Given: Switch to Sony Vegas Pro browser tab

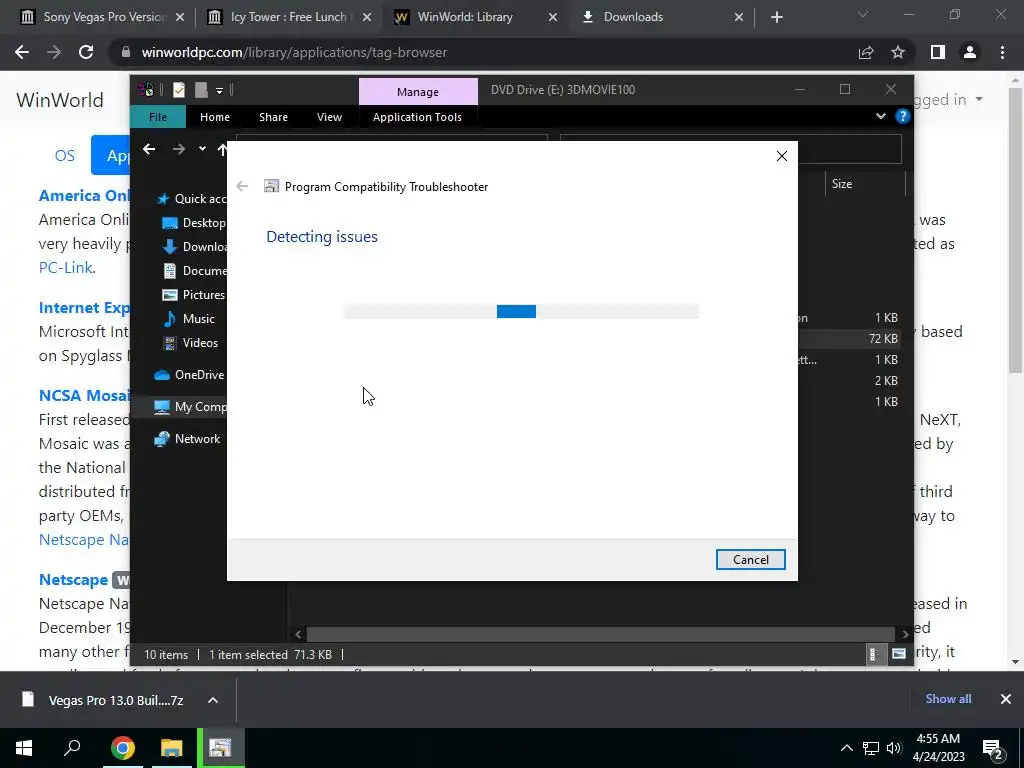Looking at the screenshot, I should 103,17.
